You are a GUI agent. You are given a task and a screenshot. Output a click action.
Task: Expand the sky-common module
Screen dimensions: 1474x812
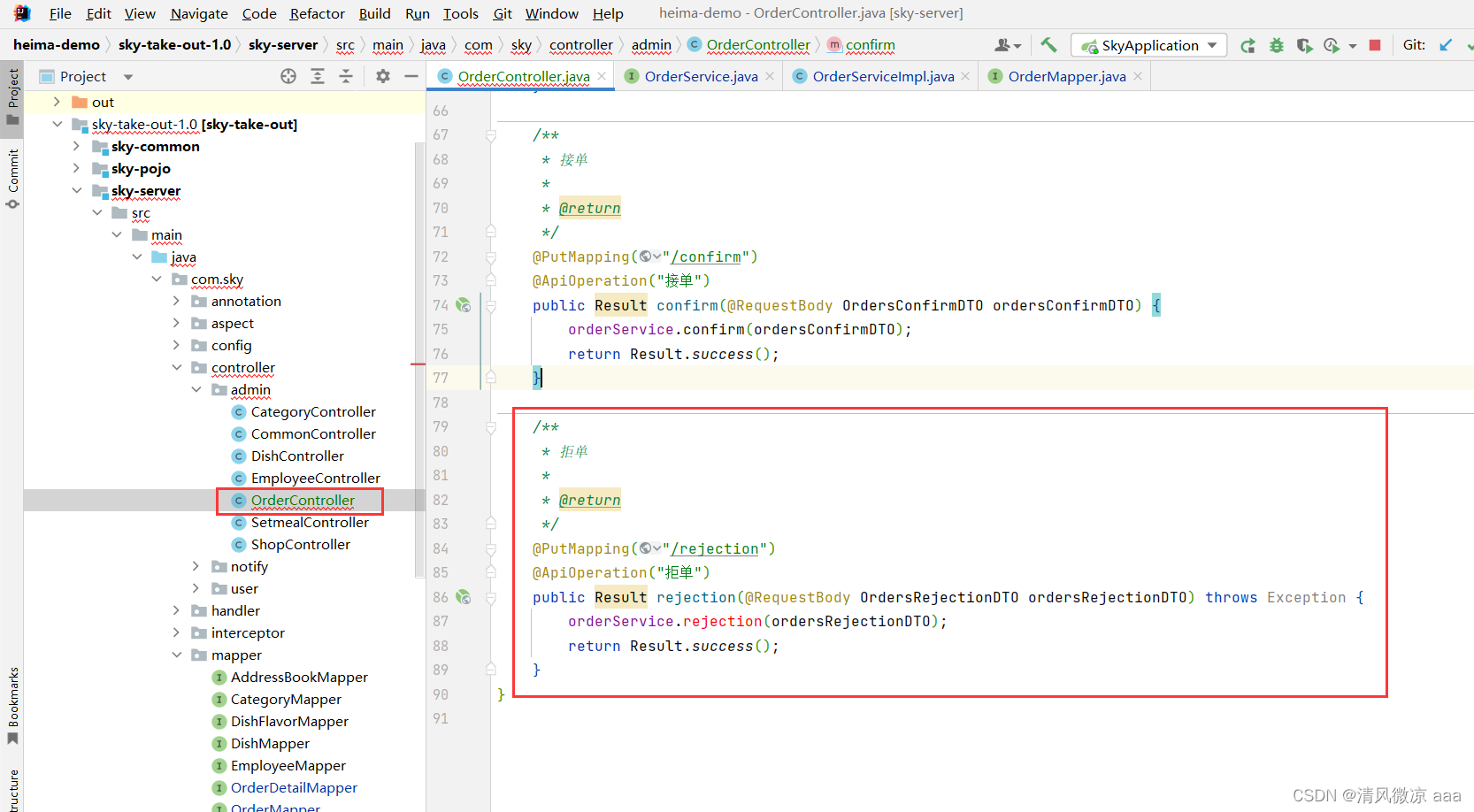[x=77, y=146]
